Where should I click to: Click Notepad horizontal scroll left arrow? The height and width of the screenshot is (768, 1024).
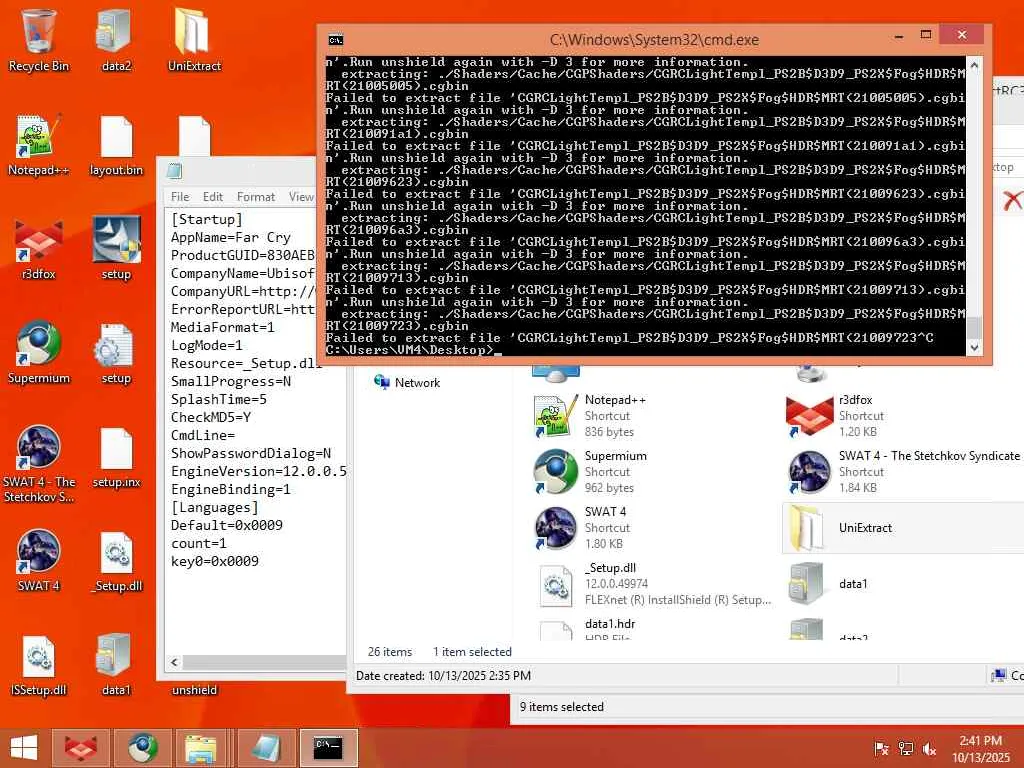[x=174, y=662]
